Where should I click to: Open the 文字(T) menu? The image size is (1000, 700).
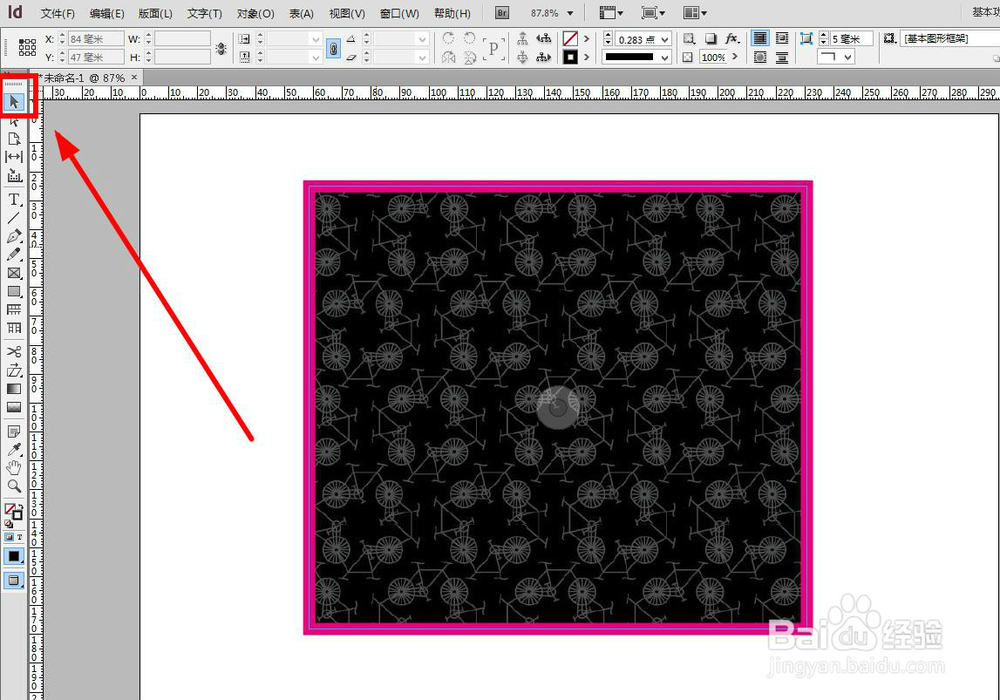205,13
